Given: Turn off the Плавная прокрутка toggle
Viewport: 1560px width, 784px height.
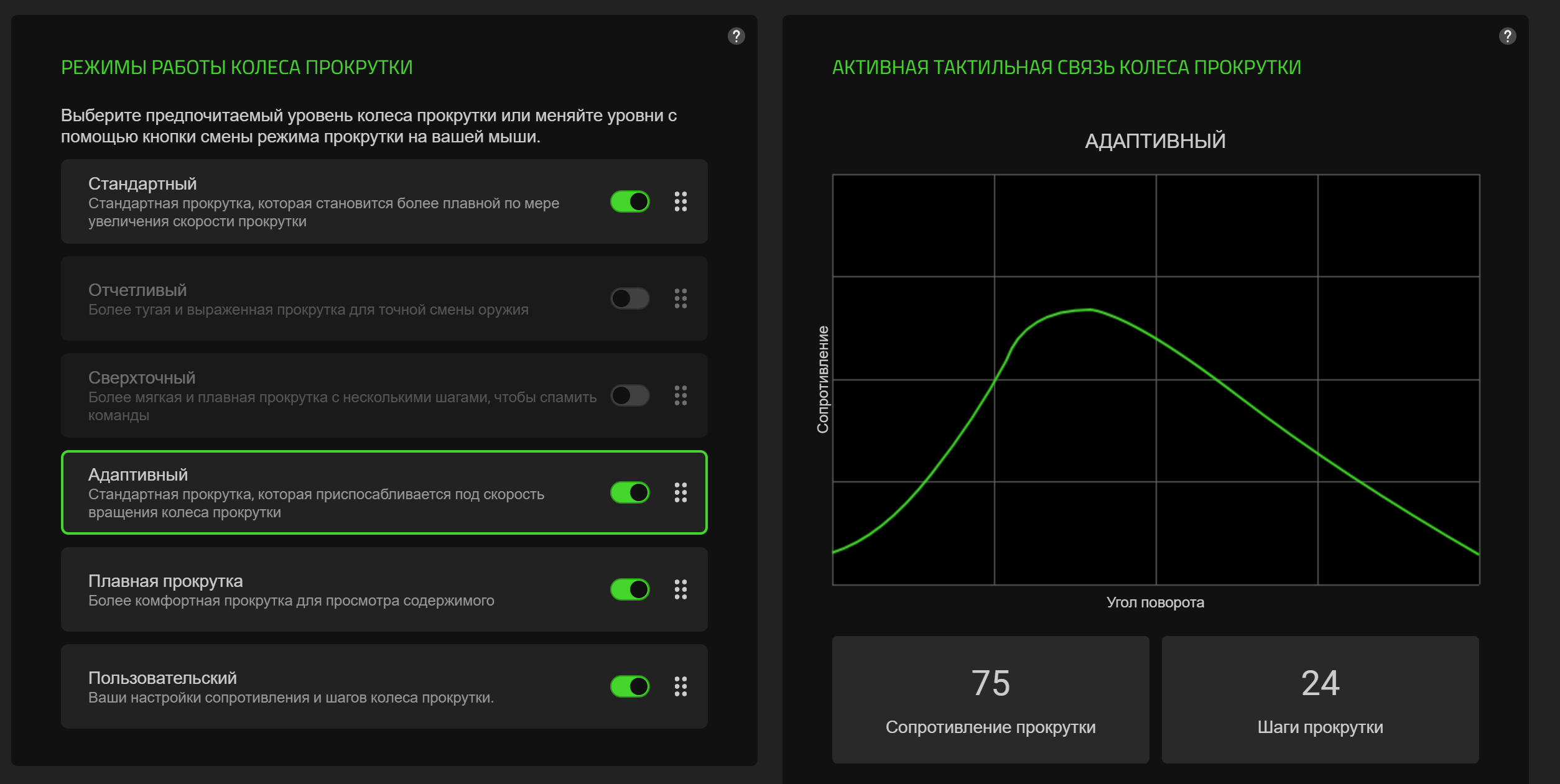Looking at the screenshot, I should coord(629,589).
